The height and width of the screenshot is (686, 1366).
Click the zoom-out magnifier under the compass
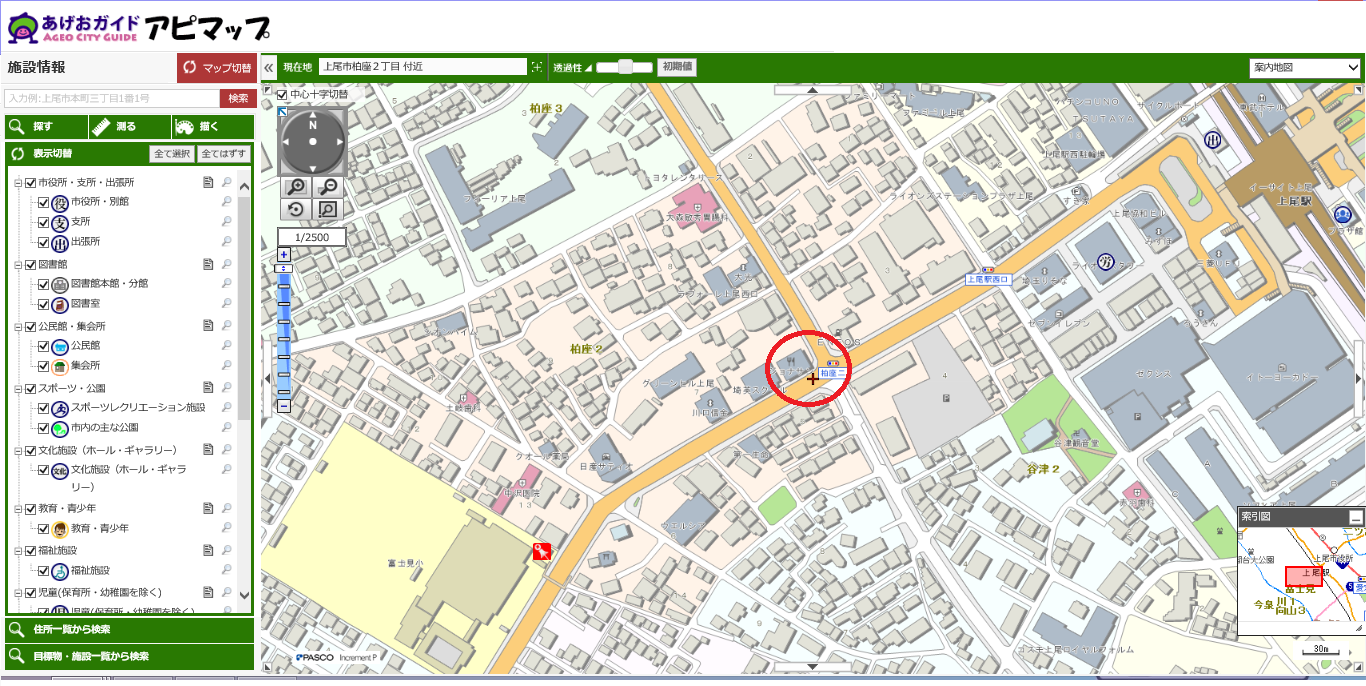pos(327,187)
